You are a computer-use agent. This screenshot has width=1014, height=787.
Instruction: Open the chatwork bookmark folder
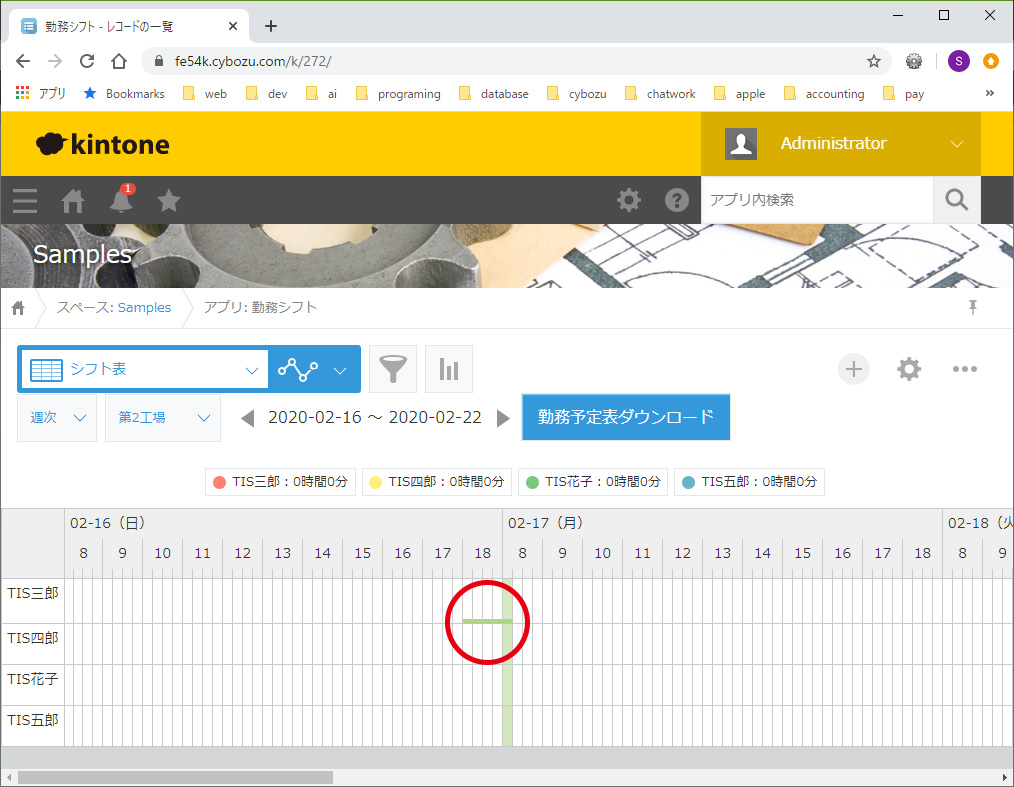(x=660, y=94)
